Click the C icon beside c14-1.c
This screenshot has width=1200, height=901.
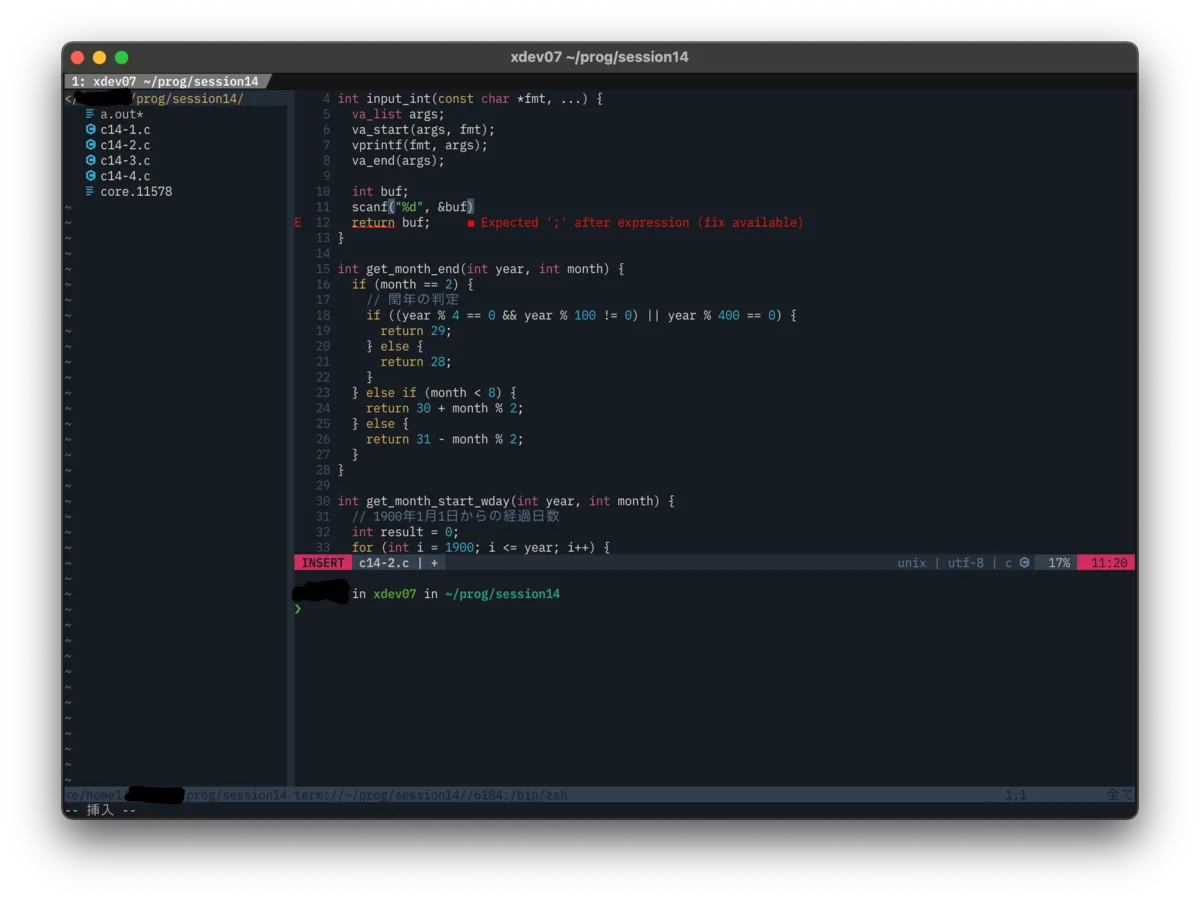90,129
